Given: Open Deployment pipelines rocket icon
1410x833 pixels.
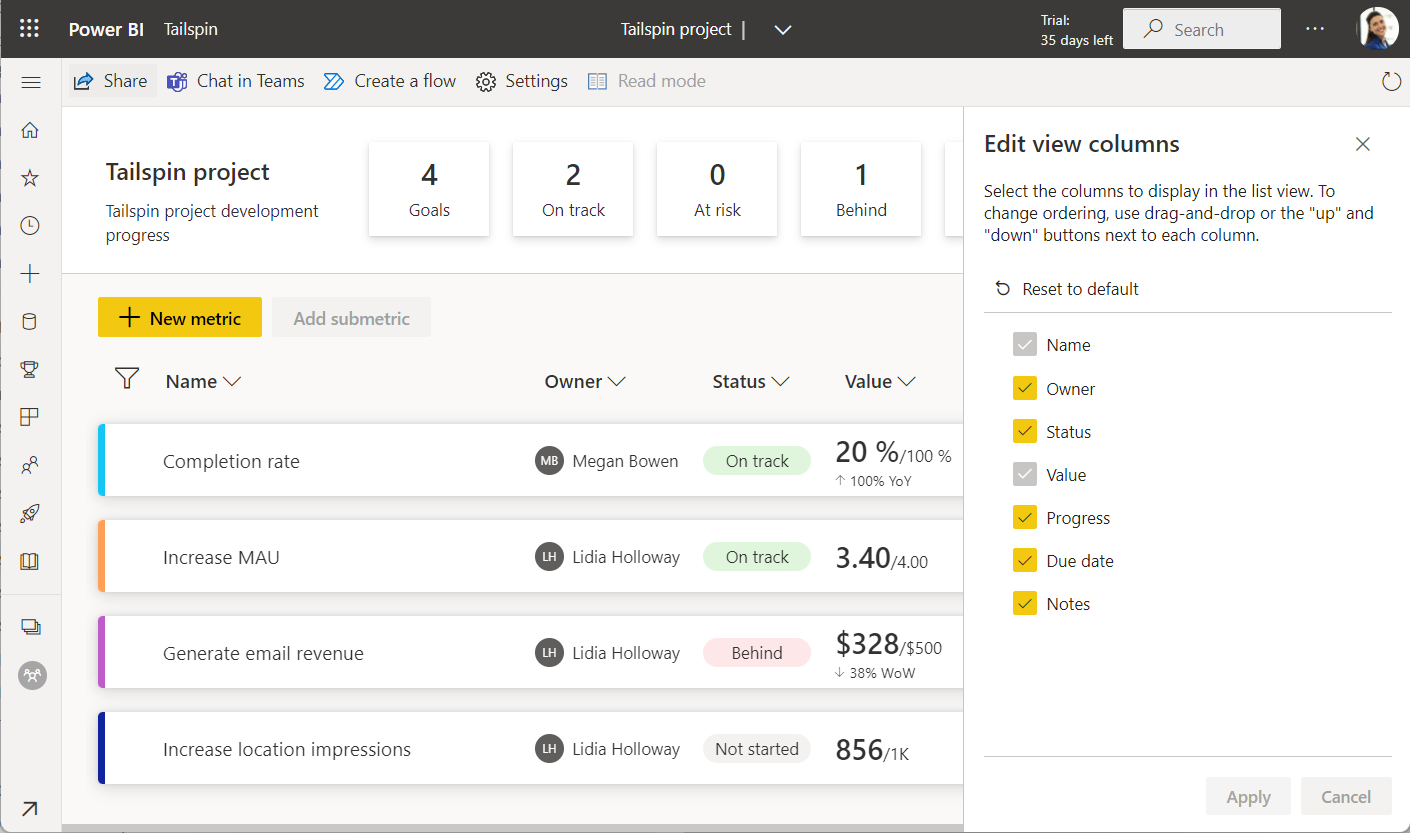Looking at the screenshot, I should pos(30,514).
